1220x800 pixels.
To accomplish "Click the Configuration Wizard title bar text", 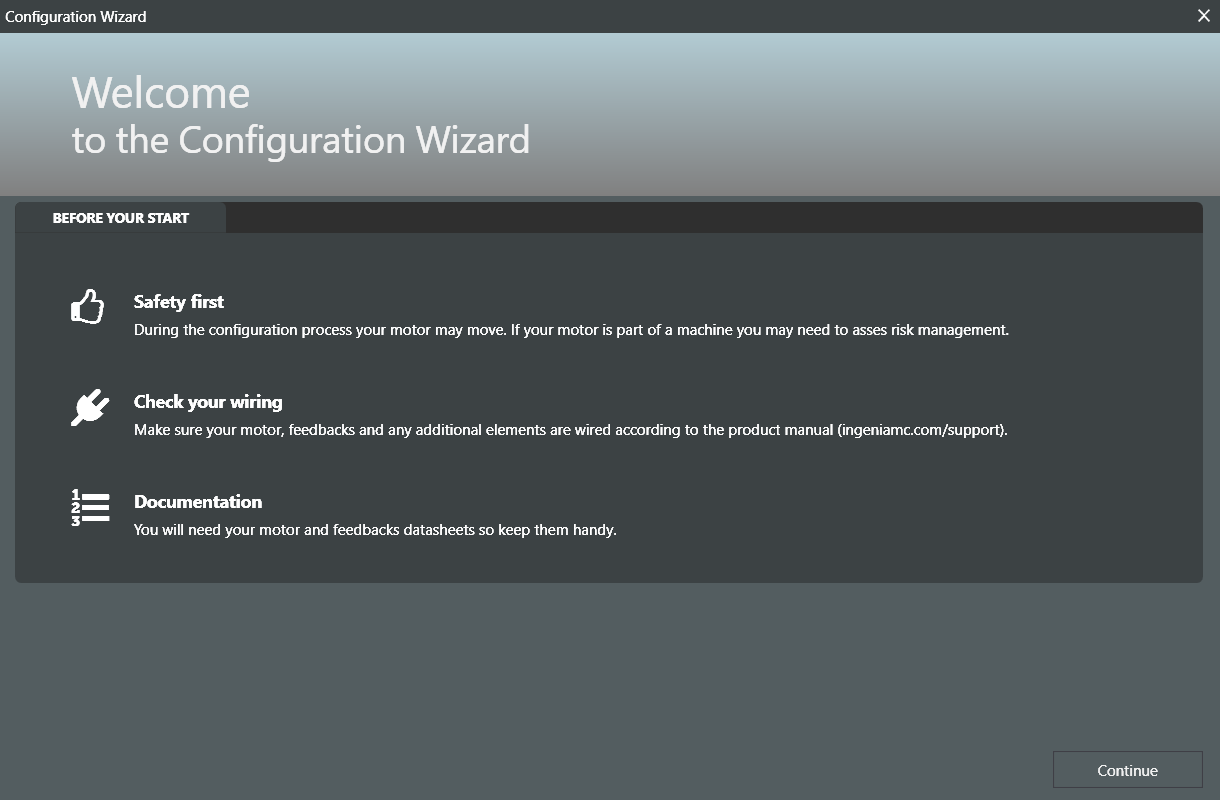I will tap(76, 16).
